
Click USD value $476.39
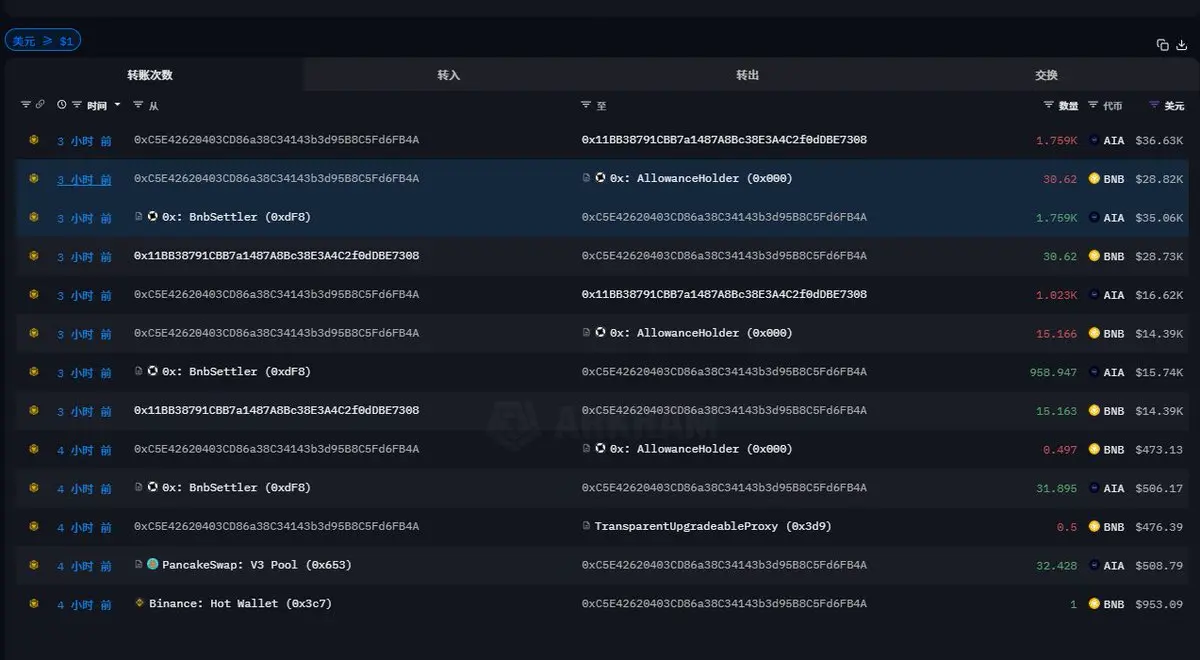tap(1160, 526)
